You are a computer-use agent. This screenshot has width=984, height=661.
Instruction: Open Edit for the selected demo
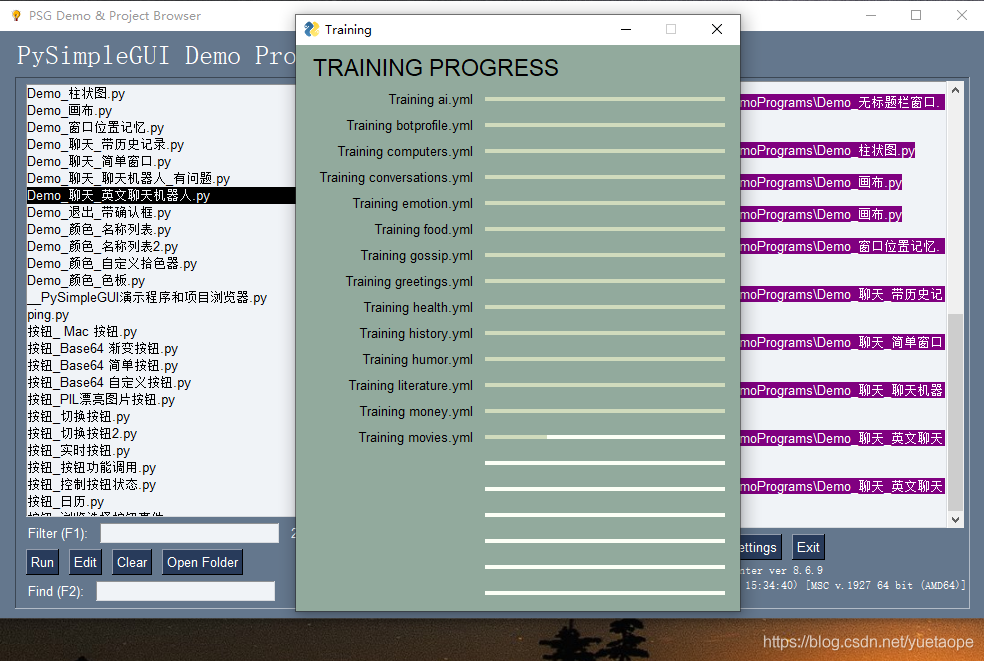click(85, 562)
